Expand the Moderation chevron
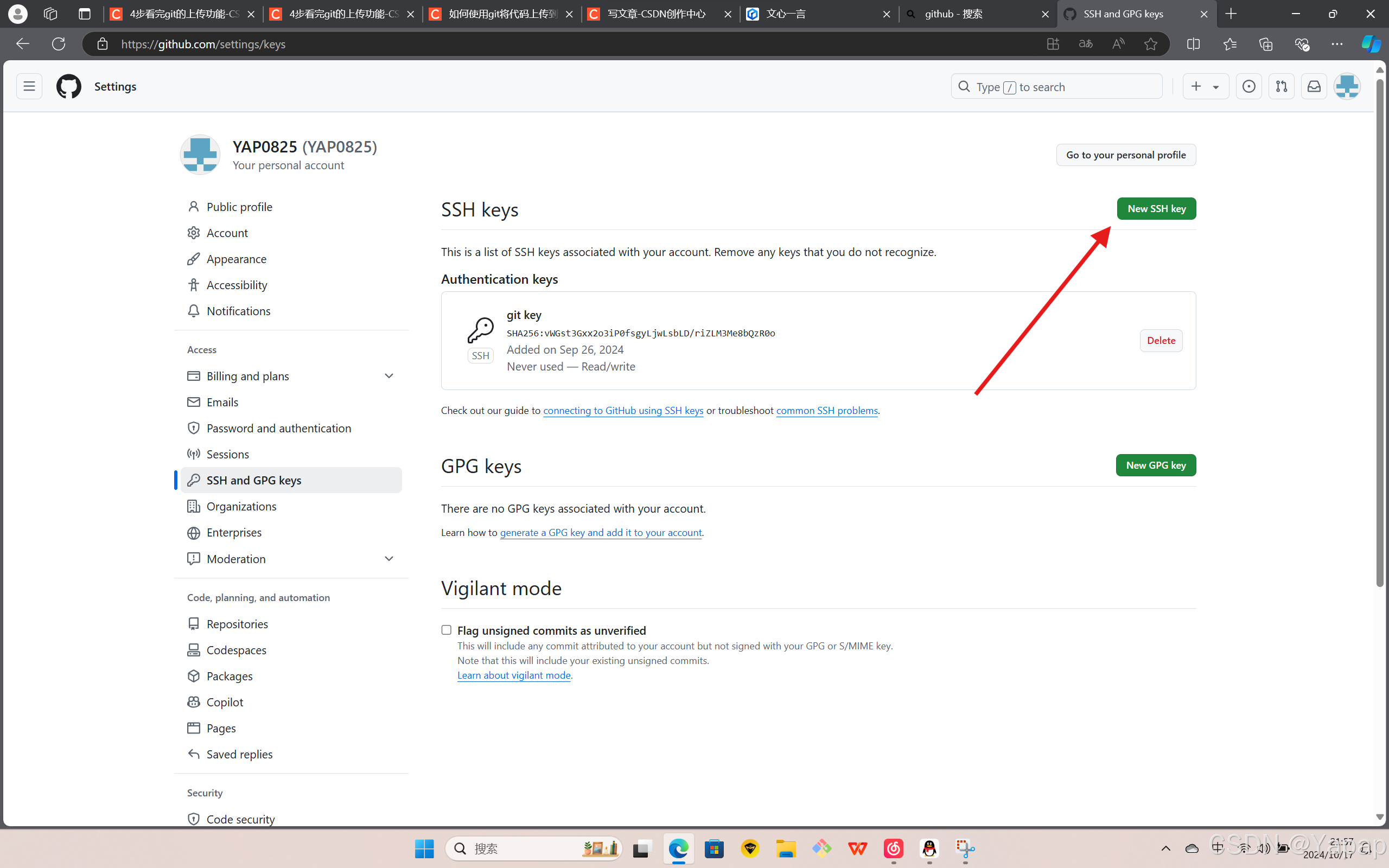 (388, 559)
